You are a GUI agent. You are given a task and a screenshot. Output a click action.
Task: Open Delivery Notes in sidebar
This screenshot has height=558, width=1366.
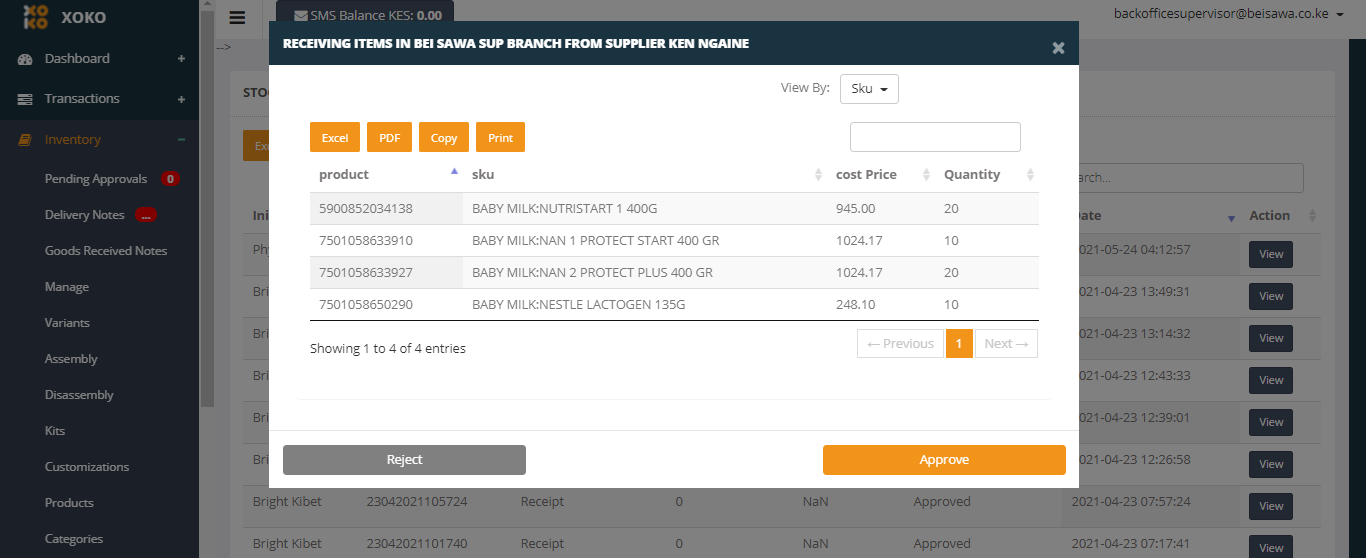(85, 215)
